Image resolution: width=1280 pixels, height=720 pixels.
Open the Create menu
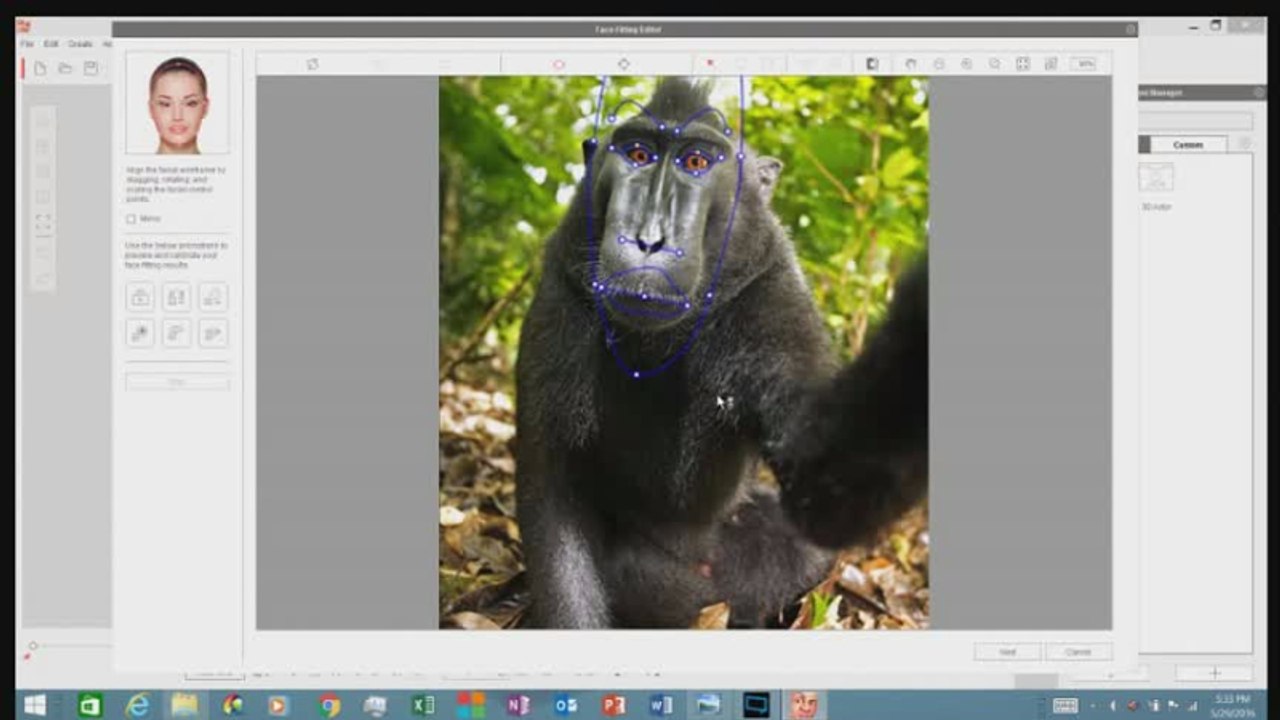click(x=80, y=44)
